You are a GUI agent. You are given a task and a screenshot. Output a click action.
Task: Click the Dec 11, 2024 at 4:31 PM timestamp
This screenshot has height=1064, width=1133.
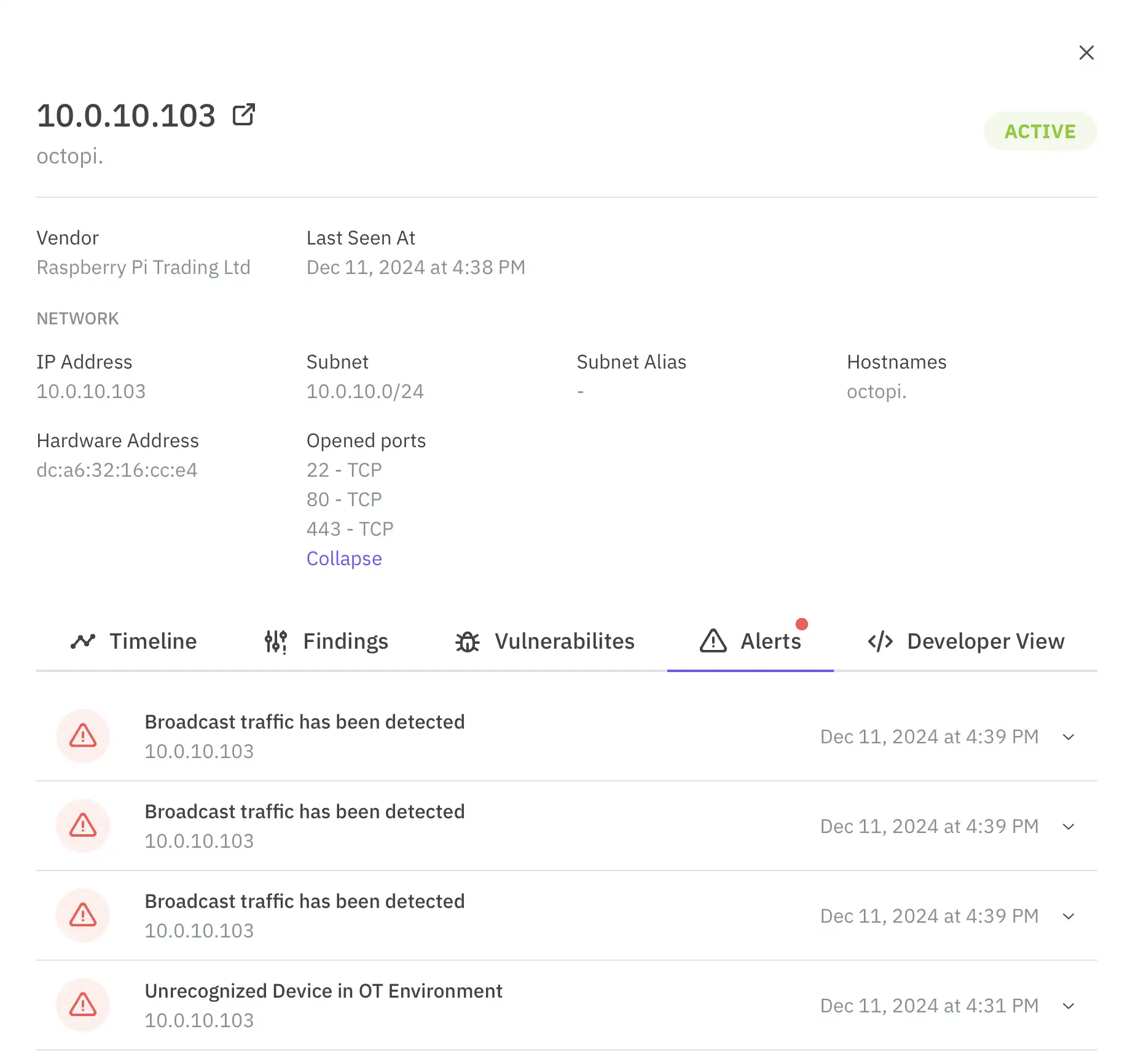pos(929,1006)
